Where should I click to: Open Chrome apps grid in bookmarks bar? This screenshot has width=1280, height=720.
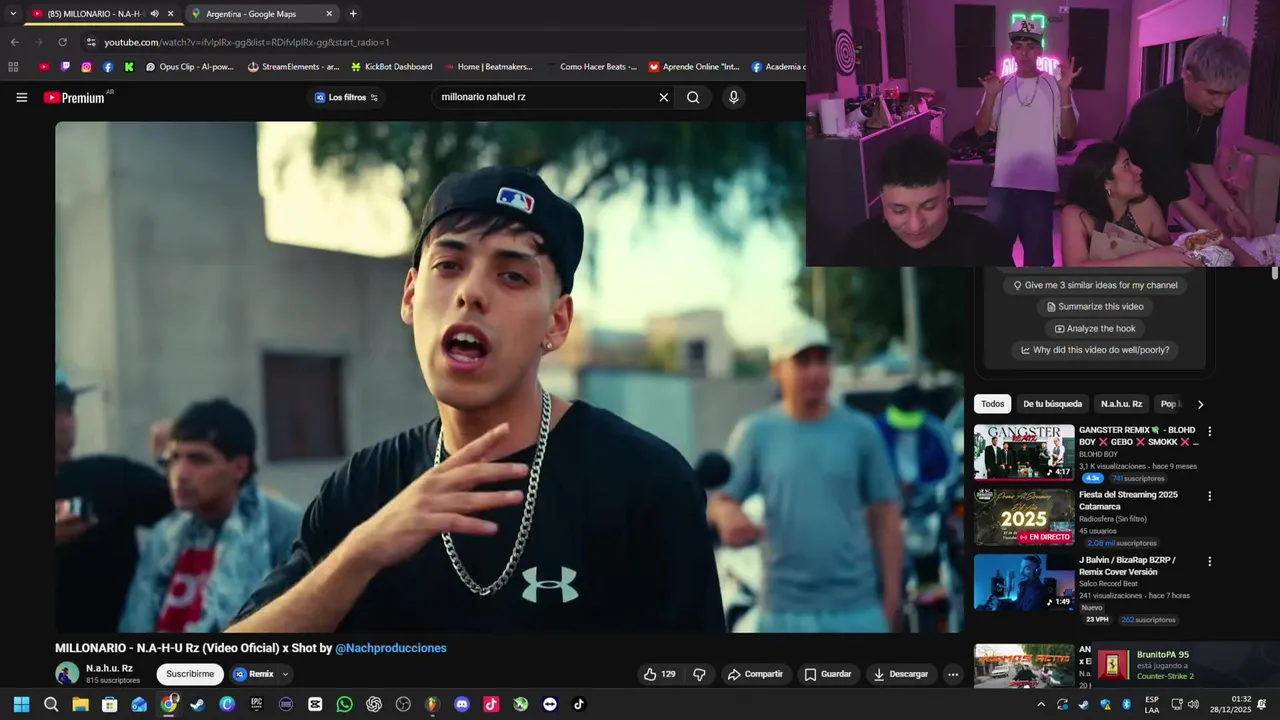point(13,67)
